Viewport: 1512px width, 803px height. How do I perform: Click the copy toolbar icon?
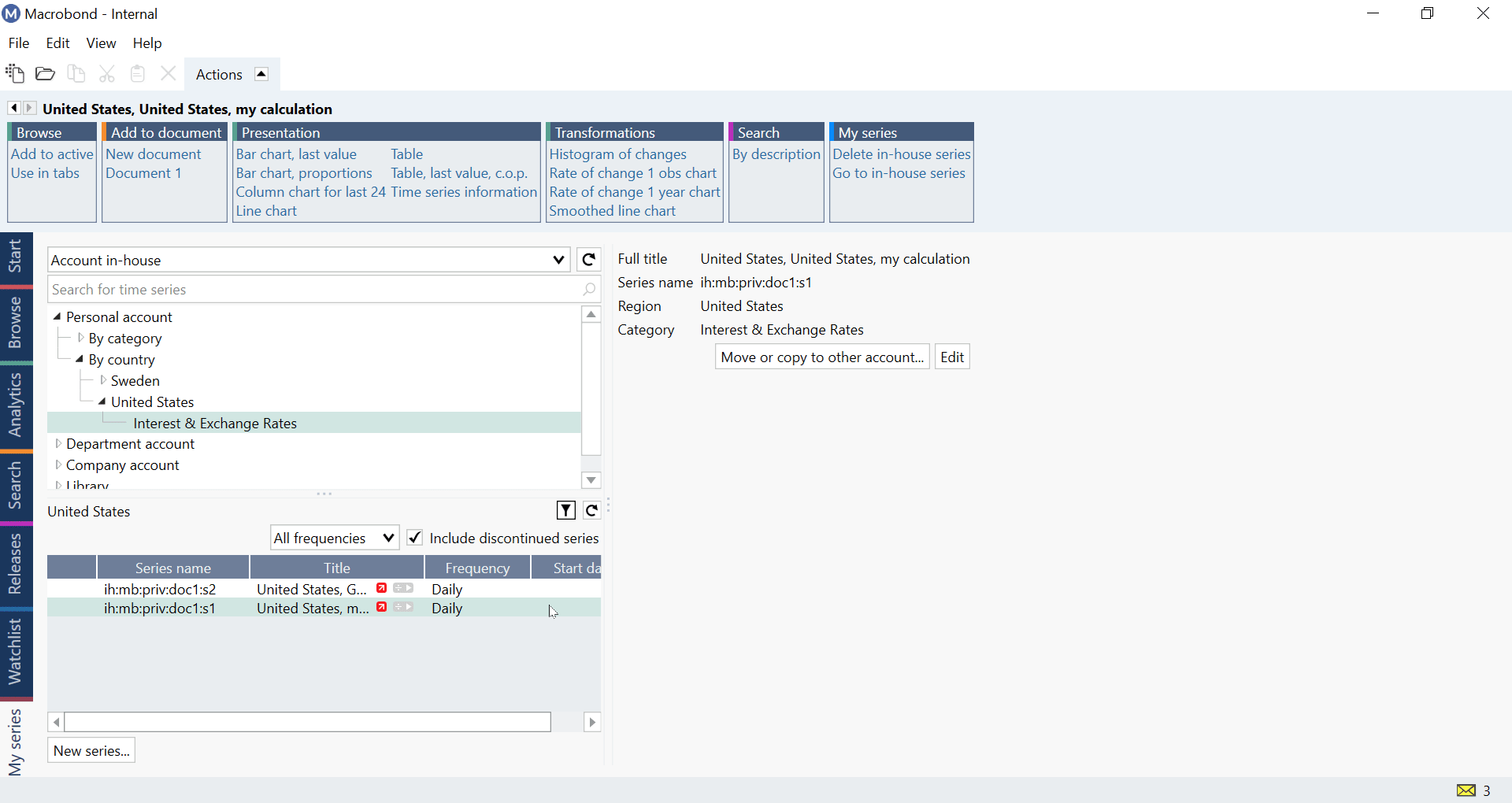click(76, 74)
